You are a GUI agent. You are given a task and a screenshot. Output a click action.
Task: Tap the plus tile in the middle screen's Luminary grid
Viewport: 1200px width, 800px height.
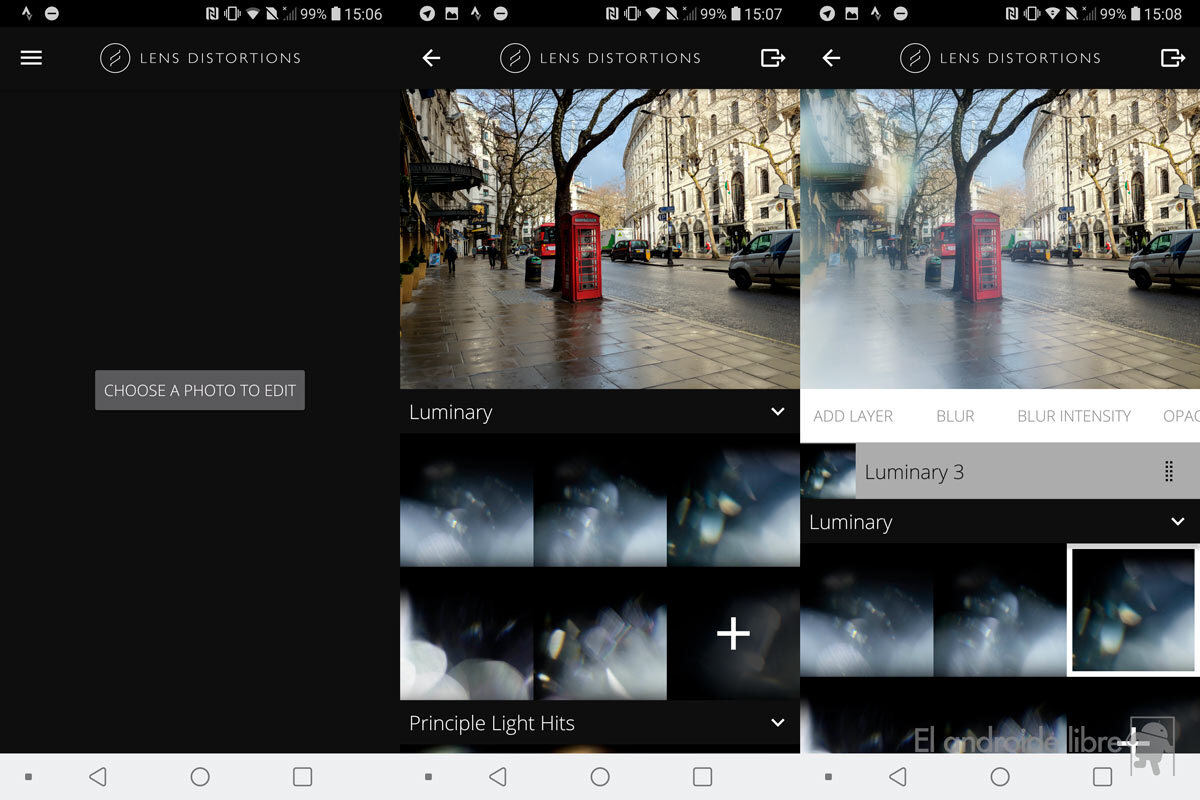coord(733,633)
